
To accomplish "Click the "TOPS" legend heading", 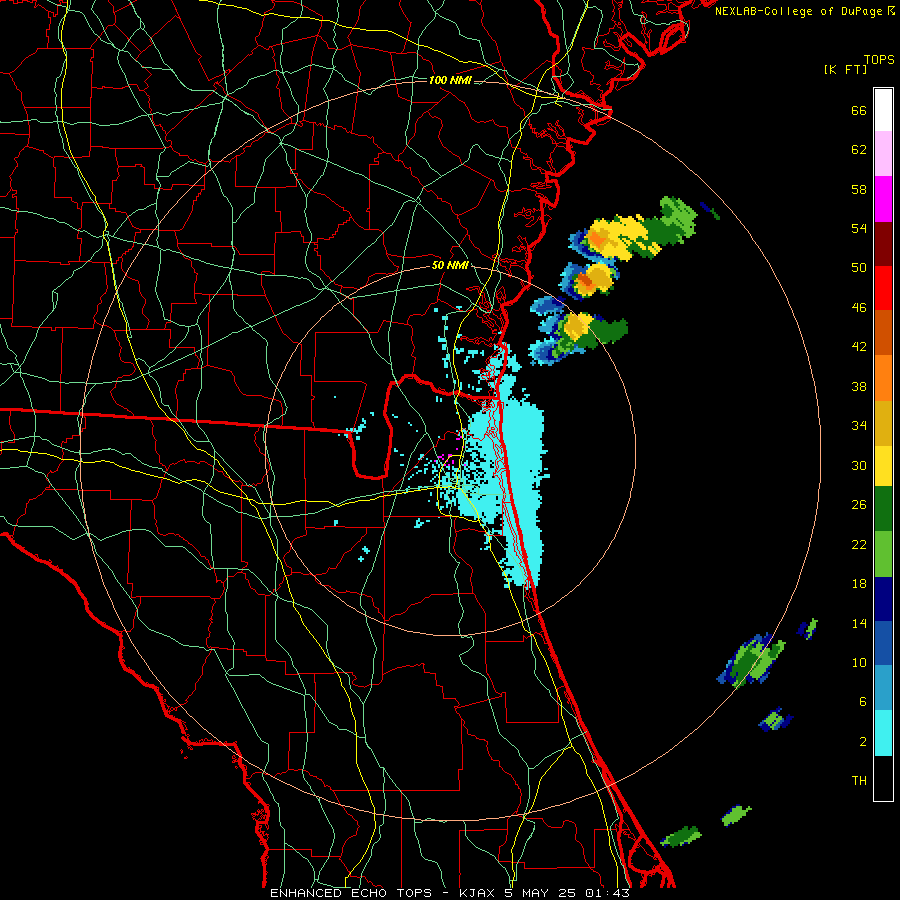I will pos(879,60).
